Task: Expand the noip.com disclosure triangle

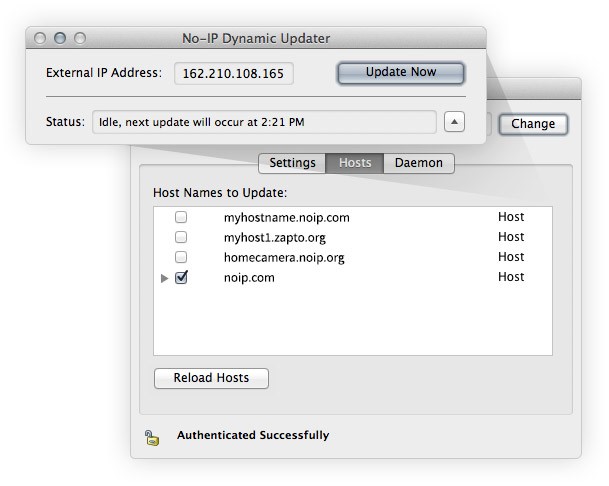Action: point(164,278)
